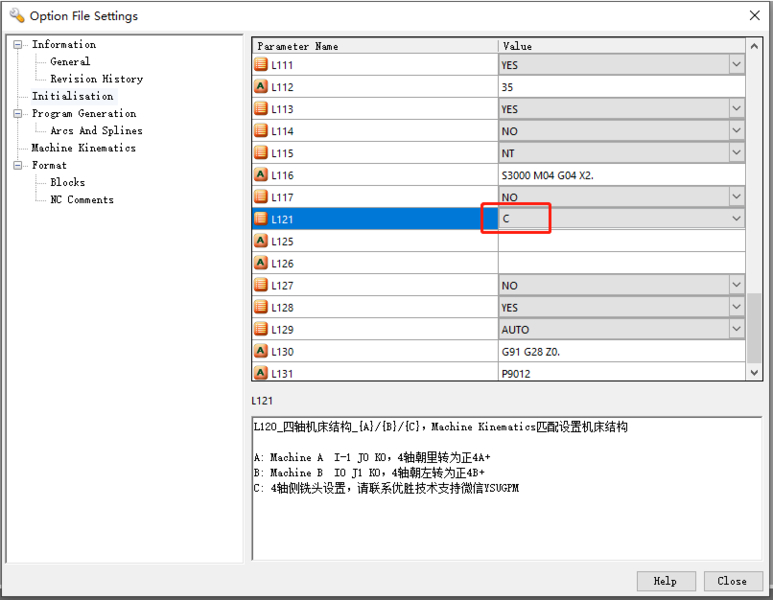Click the Close button
Viewport: 773px width, 600px height.
tap(731, 581)
